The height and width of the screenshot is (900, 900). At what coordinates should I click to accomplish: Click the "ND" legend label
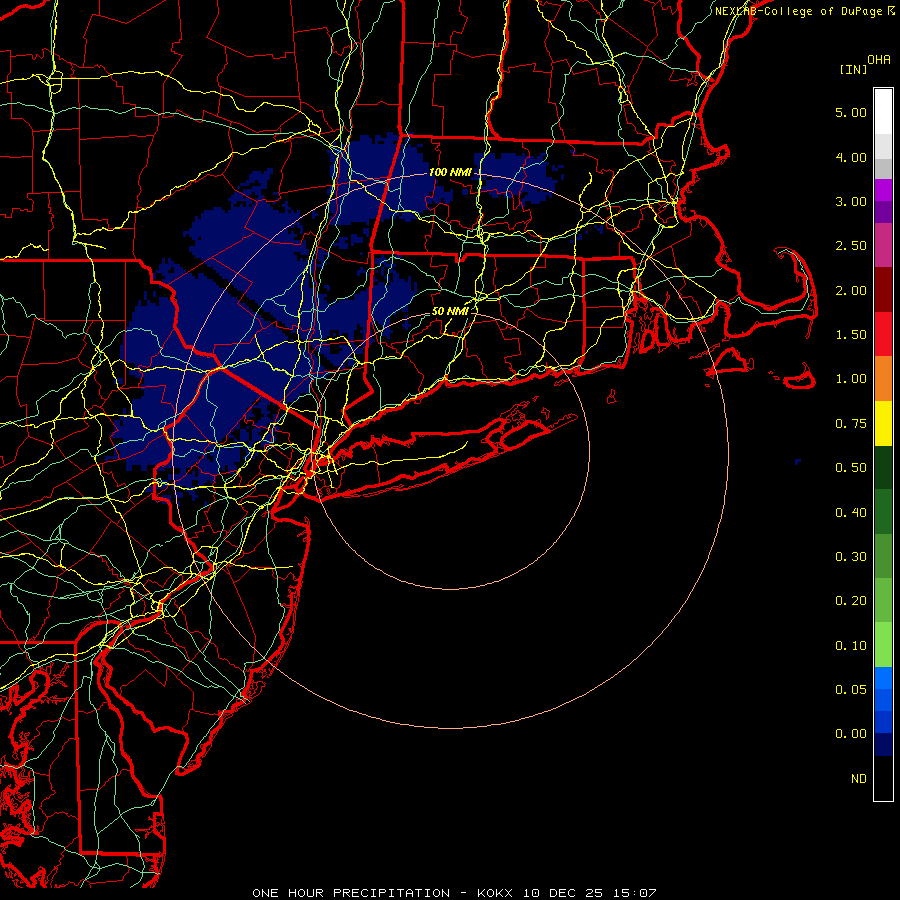(859, 779)
